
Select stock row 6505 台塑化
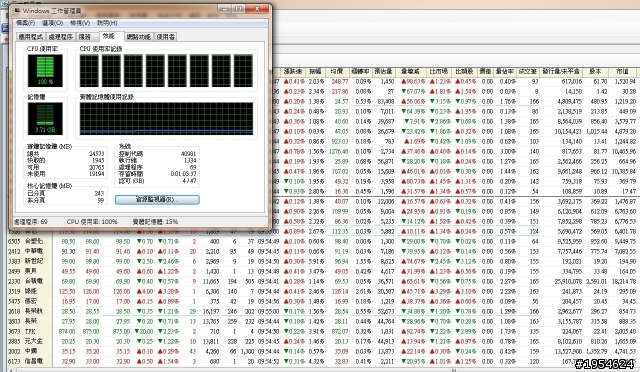(x=322, y=241)
